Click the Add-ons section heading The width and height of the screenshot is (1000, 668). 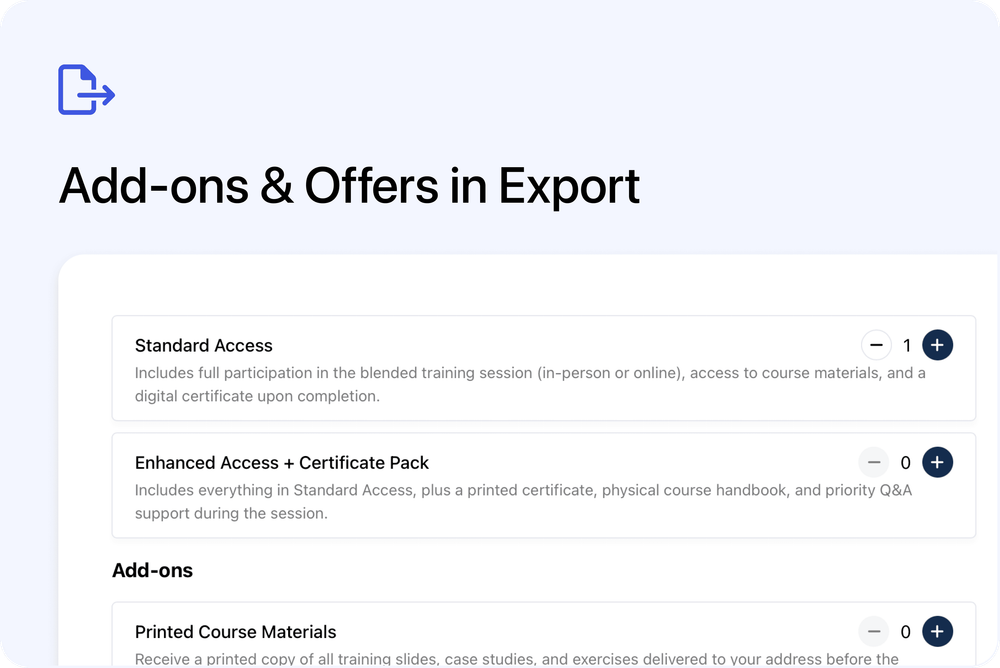(x=152, y=570)
